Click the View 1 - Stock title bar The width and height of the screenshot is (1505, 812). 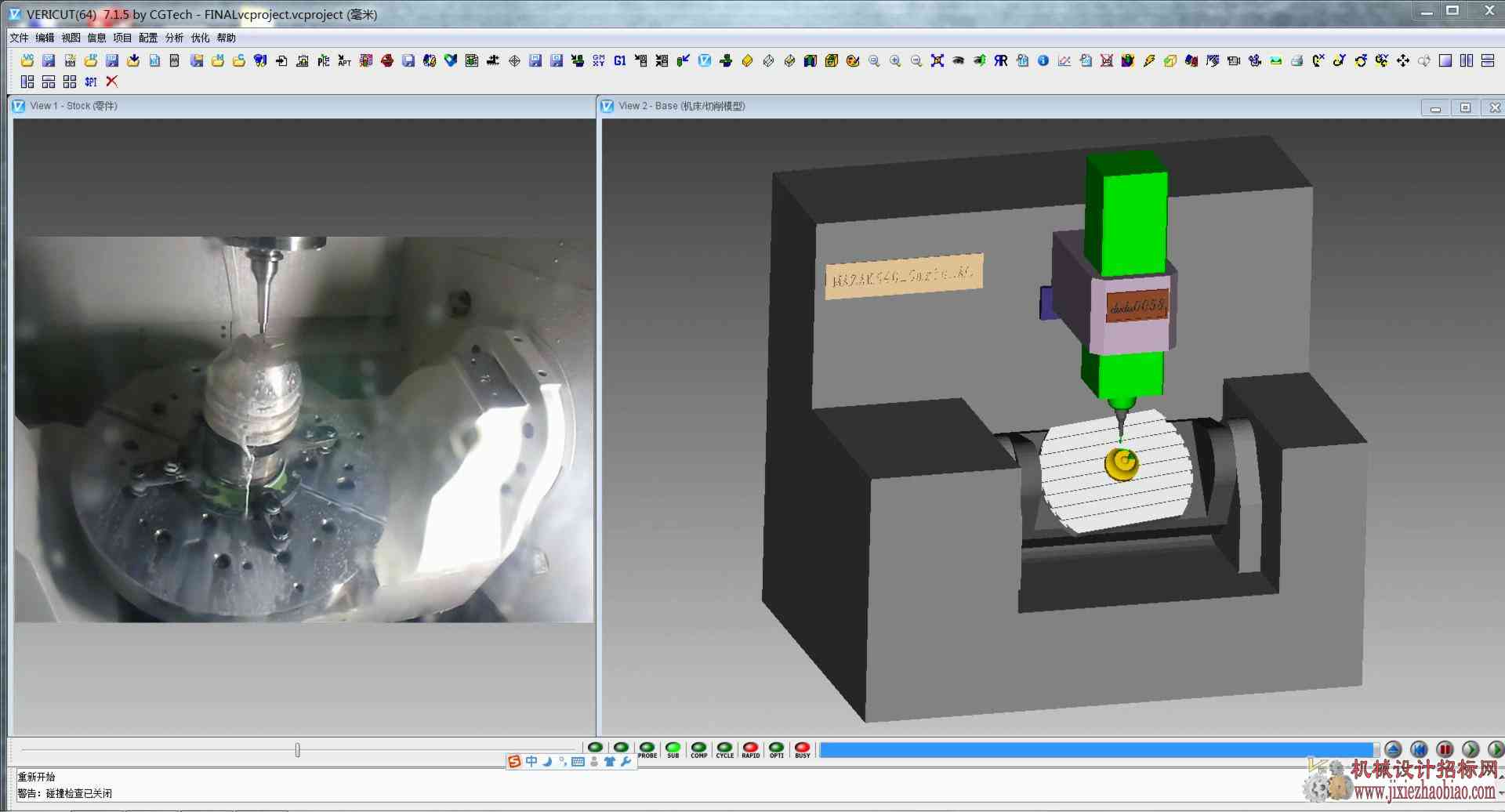tap(303, 106)
